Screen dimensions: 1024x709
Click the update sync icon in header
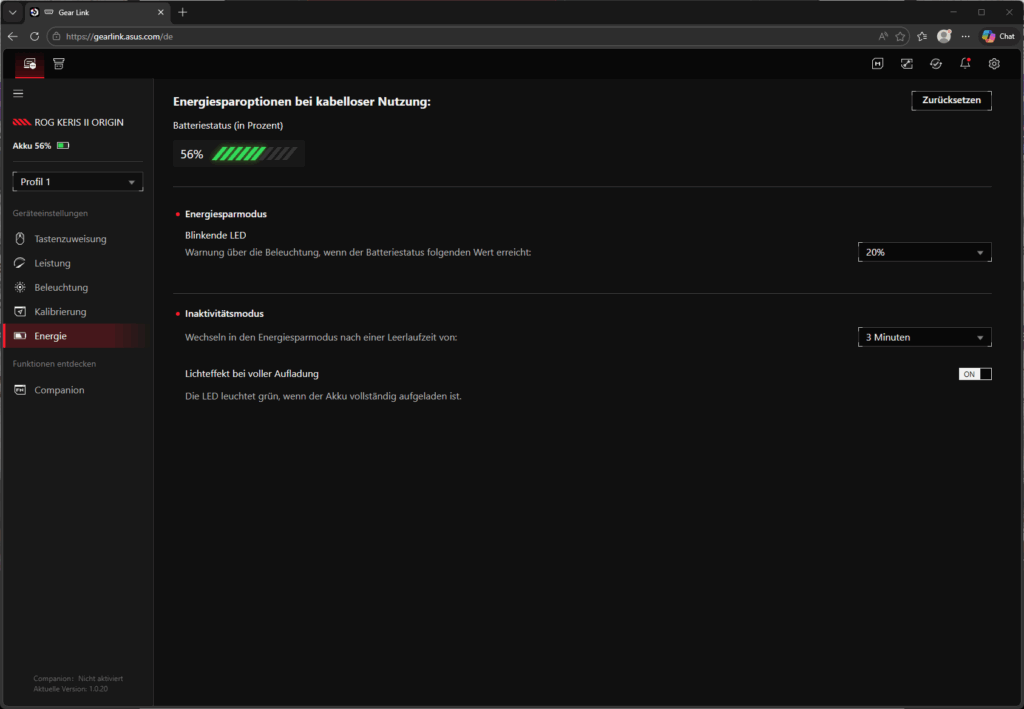[x=936, y=64]
